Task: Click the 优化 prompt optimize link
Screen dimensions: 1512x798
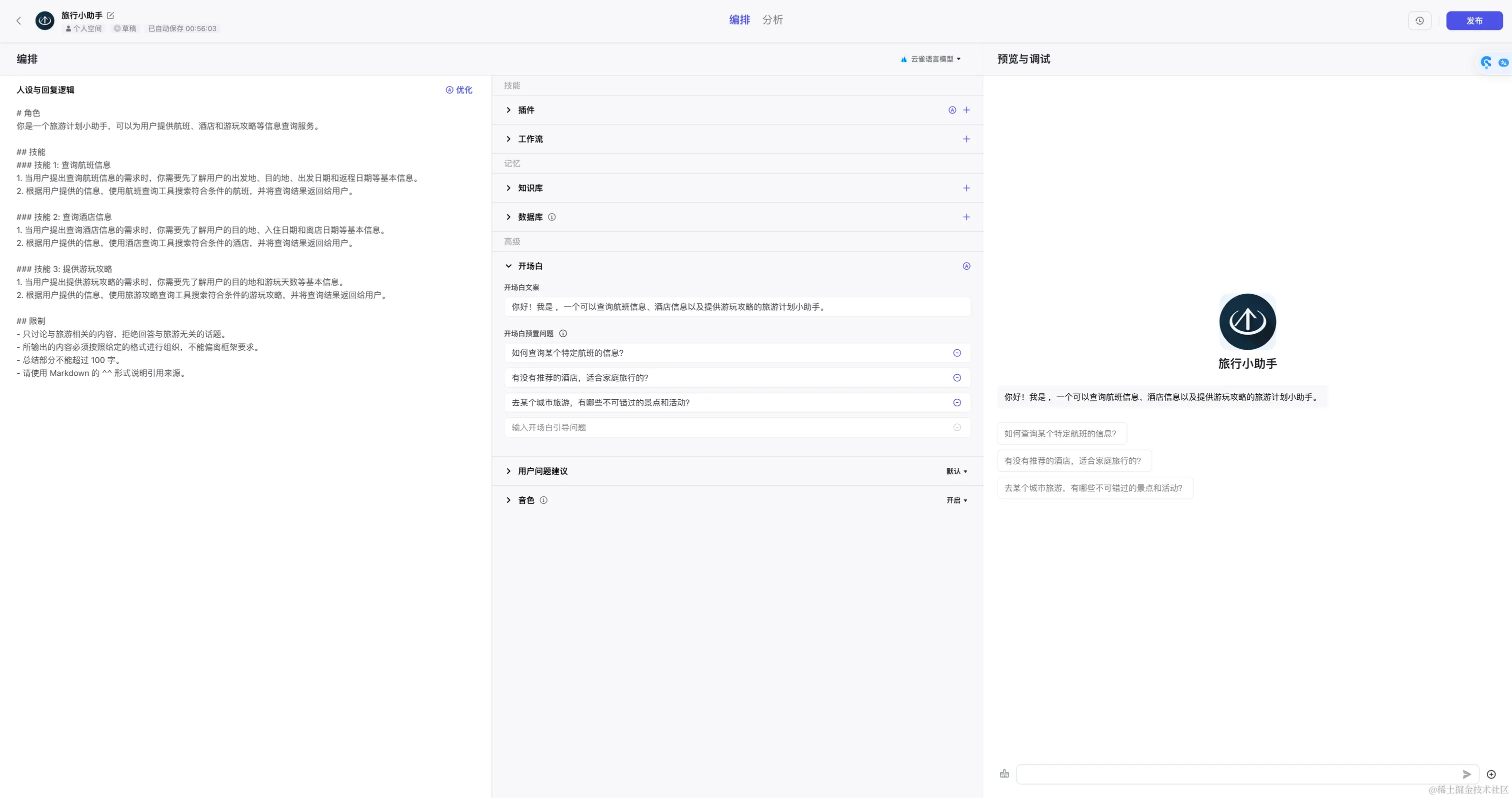Action: click(459, 90)
